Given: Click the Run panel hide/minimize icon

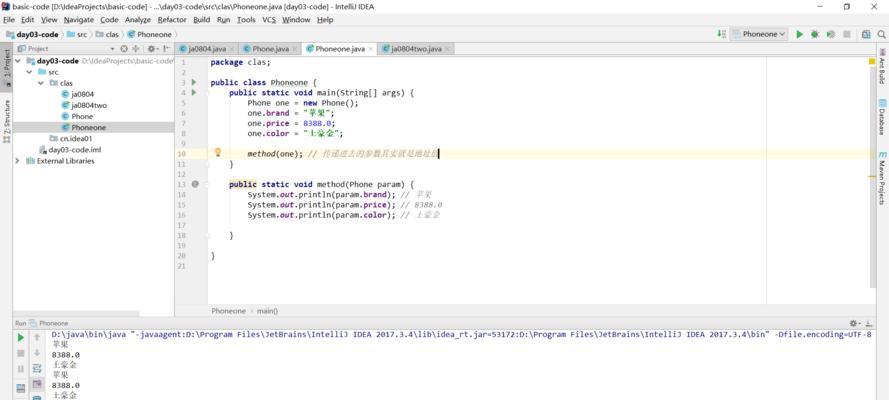Looking at the screenshot, I should (867, 323).
